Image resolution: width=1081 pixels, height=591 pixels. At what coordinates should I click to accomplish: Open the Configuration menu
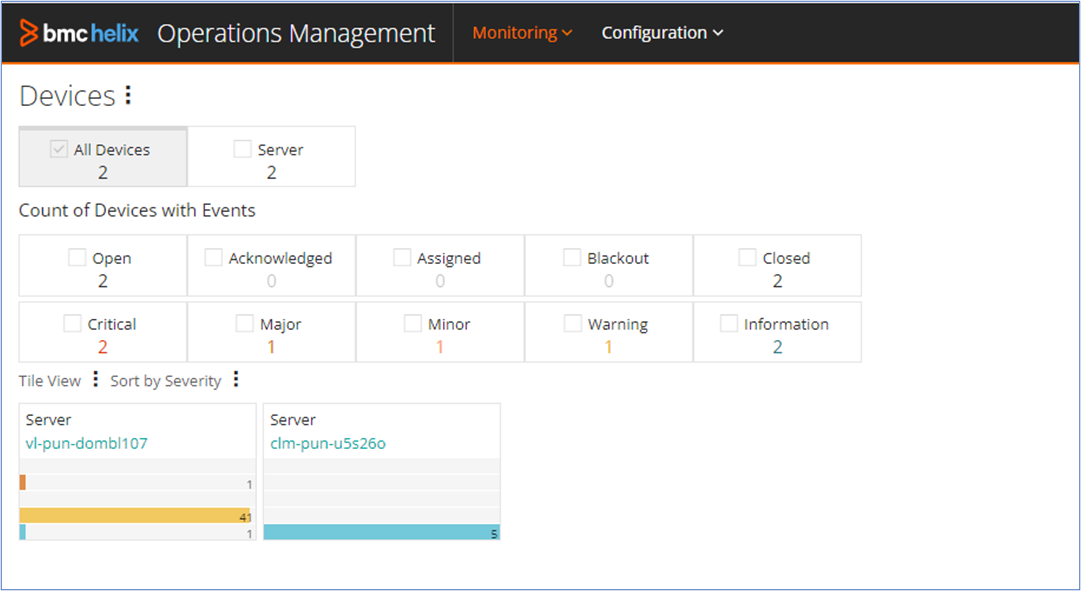[662, 32]
